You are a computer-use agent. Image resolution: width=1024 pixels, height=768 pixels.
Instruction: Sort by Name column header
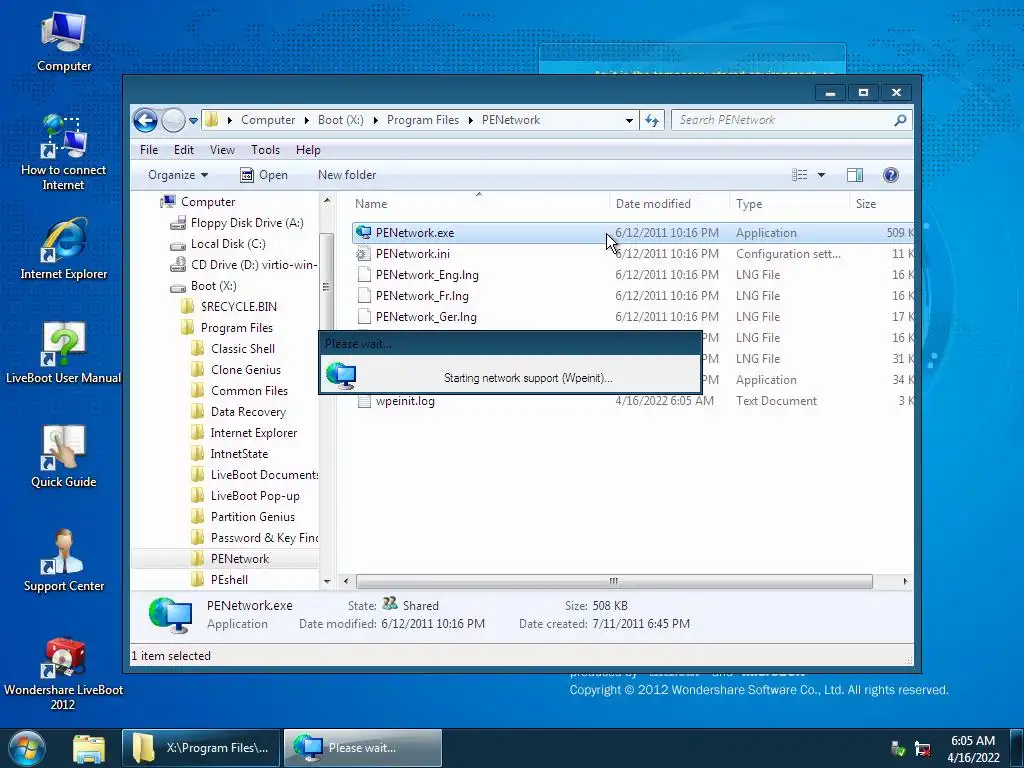pos(479,204)
